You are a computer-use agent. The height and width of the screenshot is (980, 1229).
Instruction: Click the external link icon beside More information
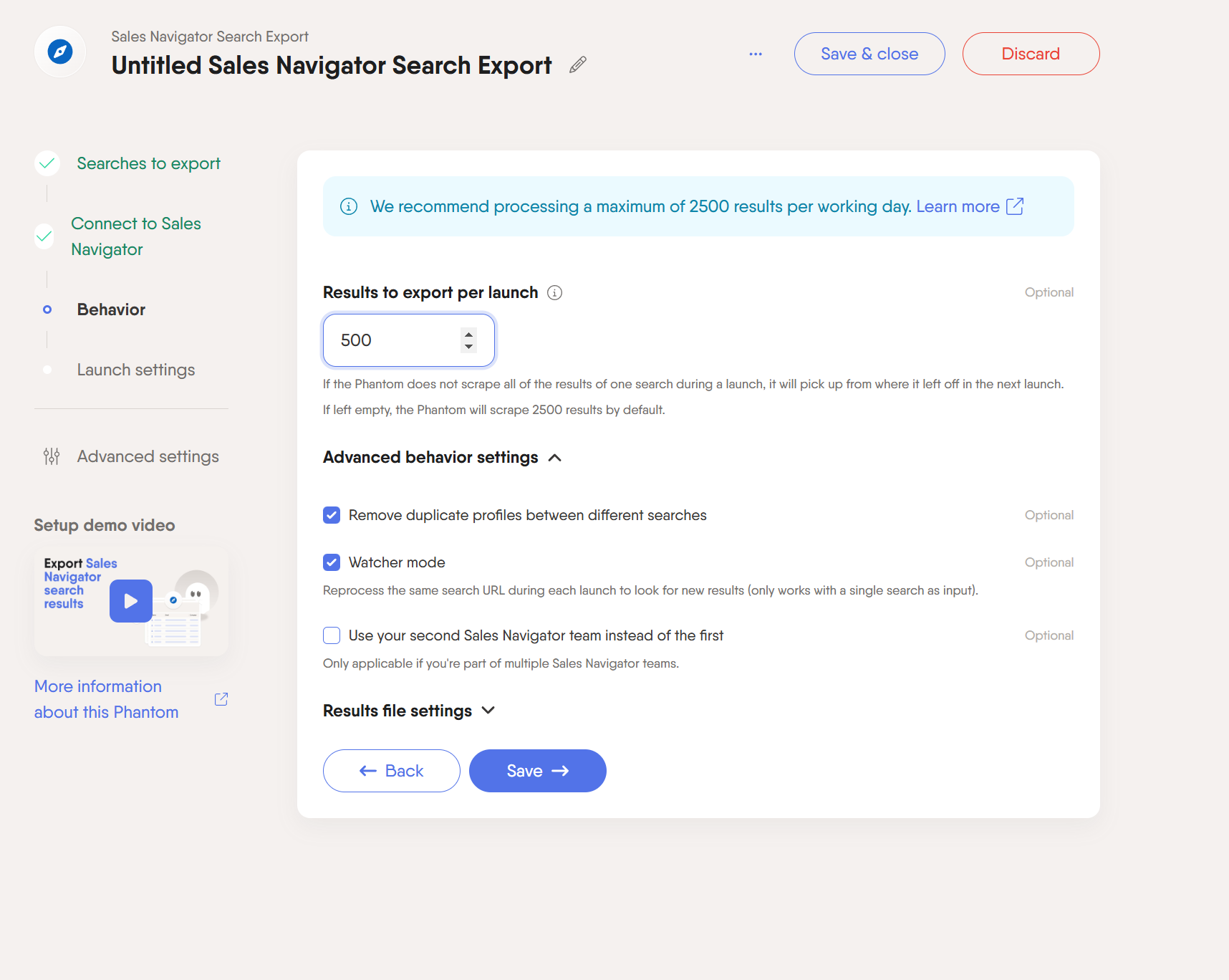pyautogui.click(x=221, y=699)
